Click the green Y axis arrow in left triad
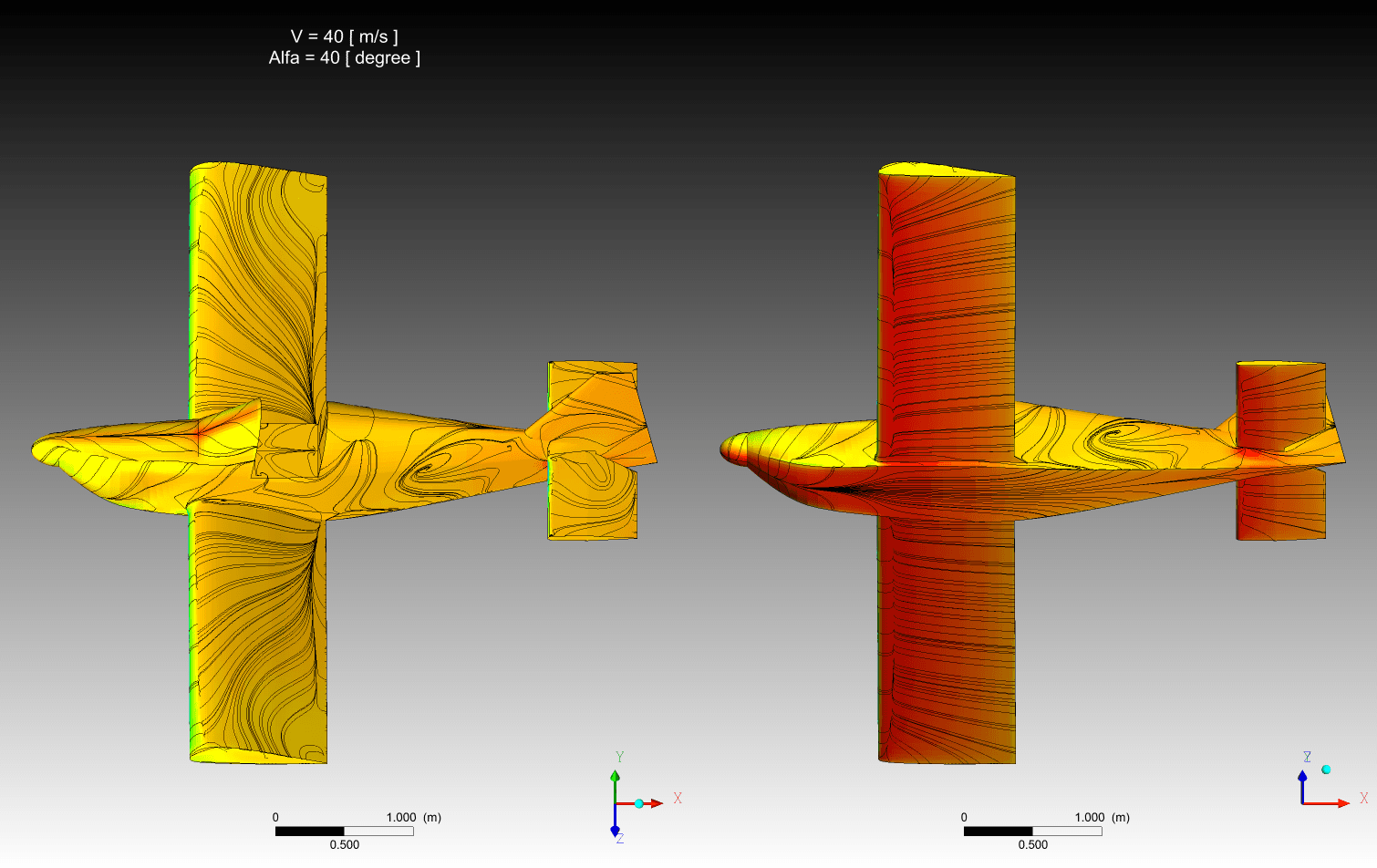 pyautogui.click(x=615, y=778)
